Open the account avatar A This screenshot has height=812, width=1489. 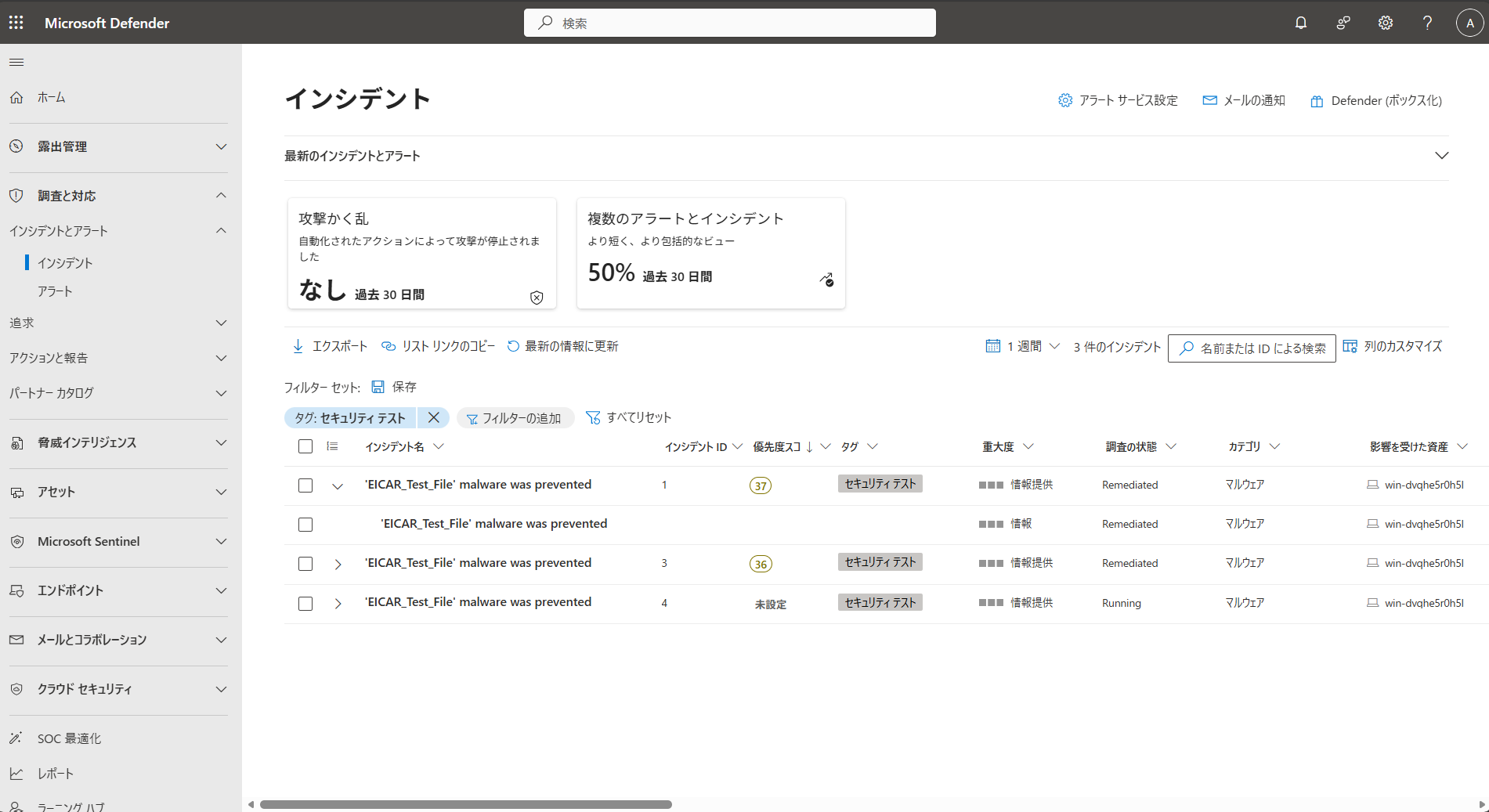pos(1470,23)
